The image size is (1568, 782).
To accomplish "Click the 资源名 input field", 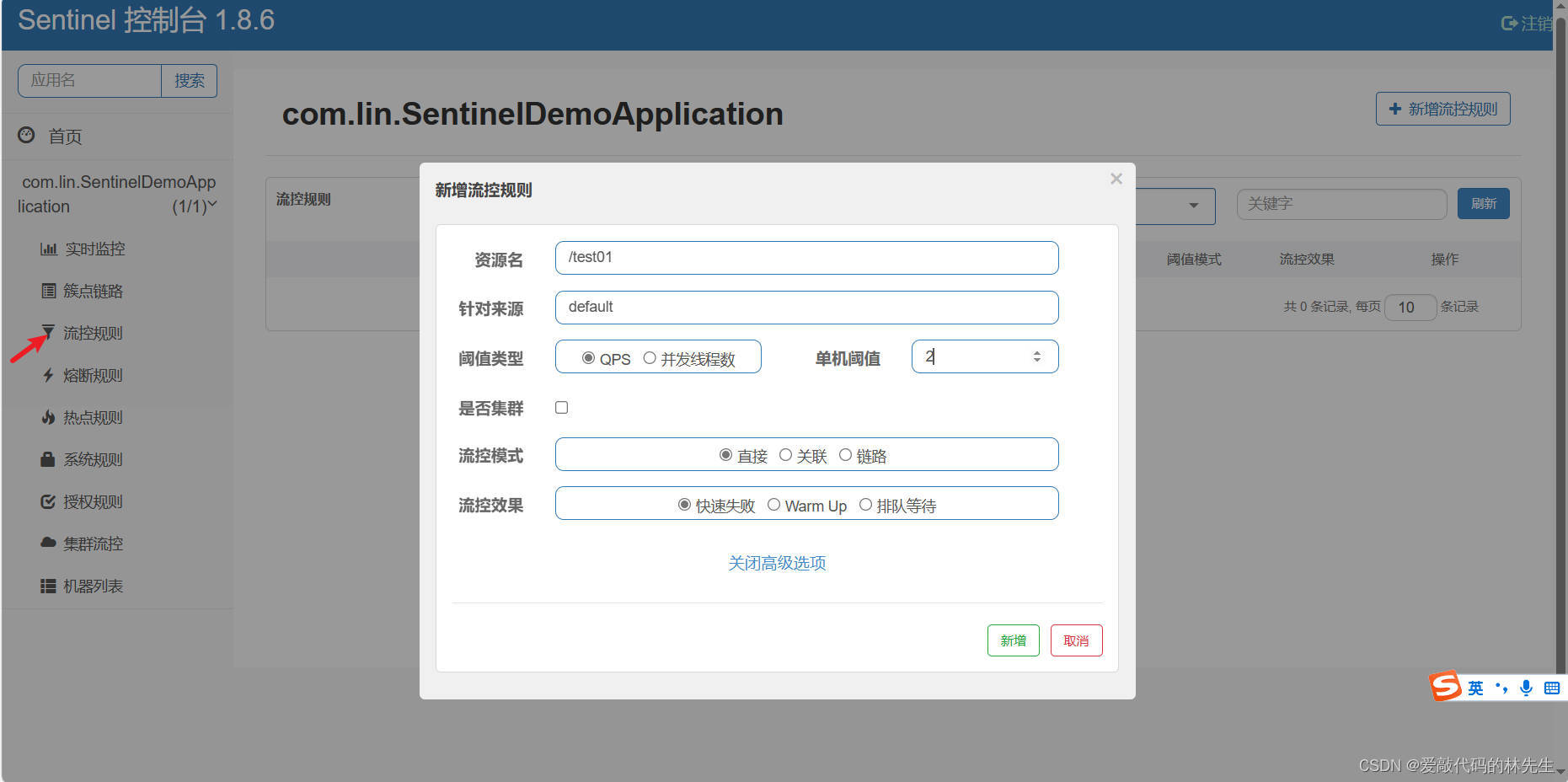I will pos(806,258).
